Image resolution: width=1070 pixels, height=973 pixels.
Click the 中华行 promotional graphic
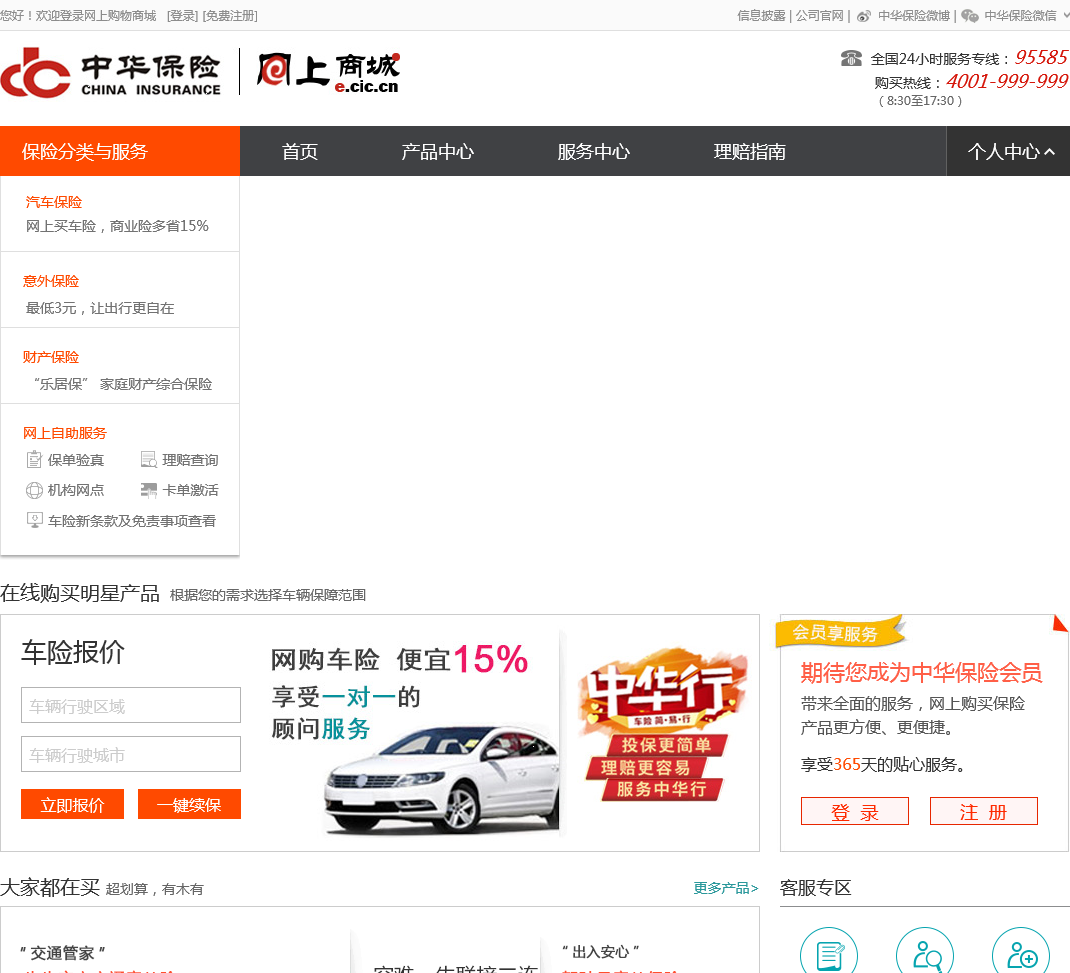pos(661,725)
